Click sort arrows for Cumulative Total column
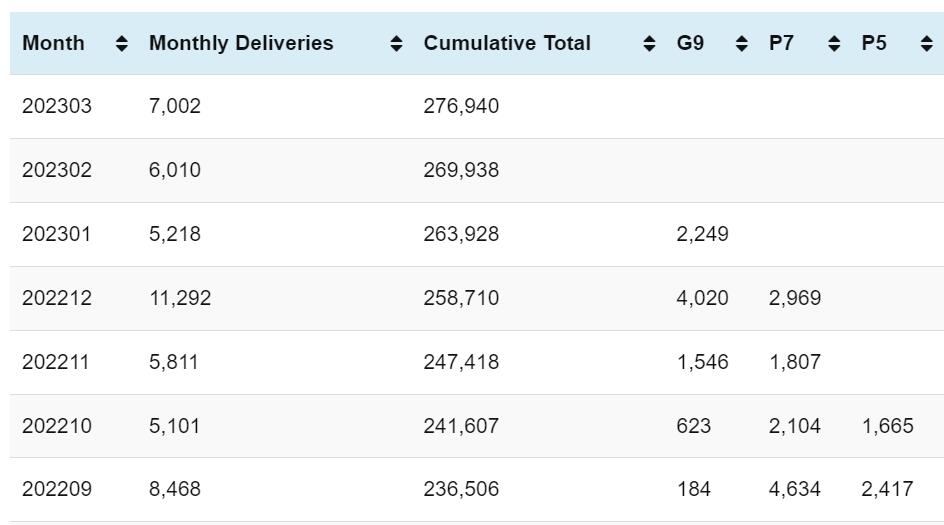This screenshot has width=944, height=525. click(x=650, y=44)
